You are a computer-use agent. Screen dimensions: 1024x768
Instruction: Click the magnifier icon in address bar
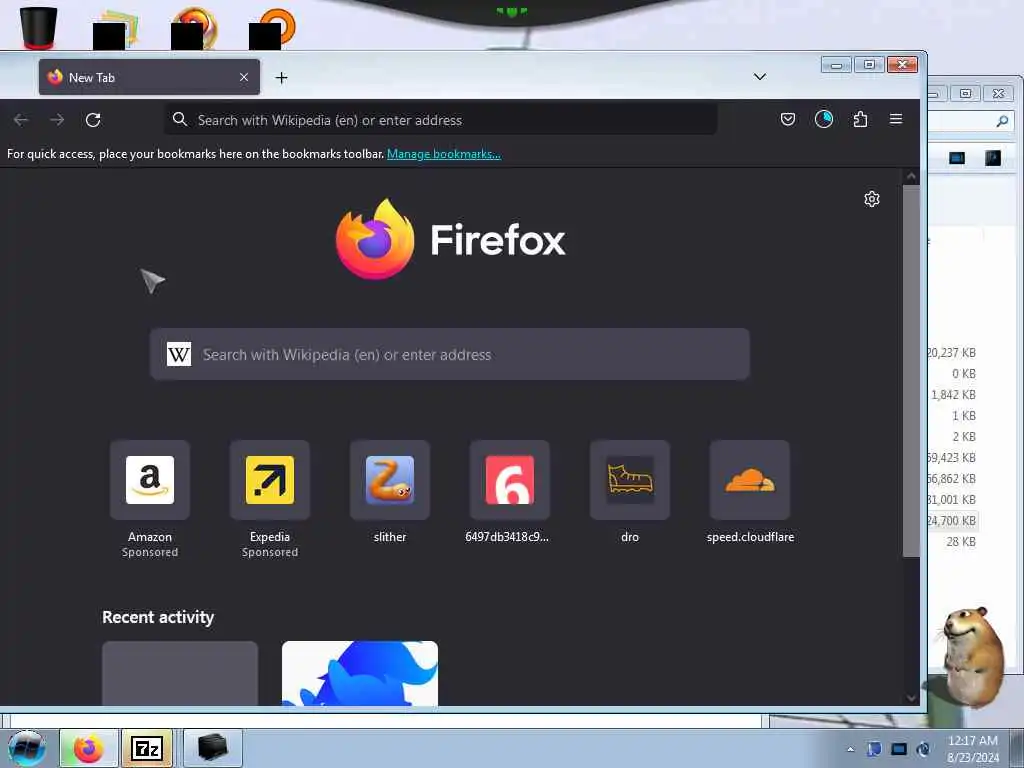(180, 120)
